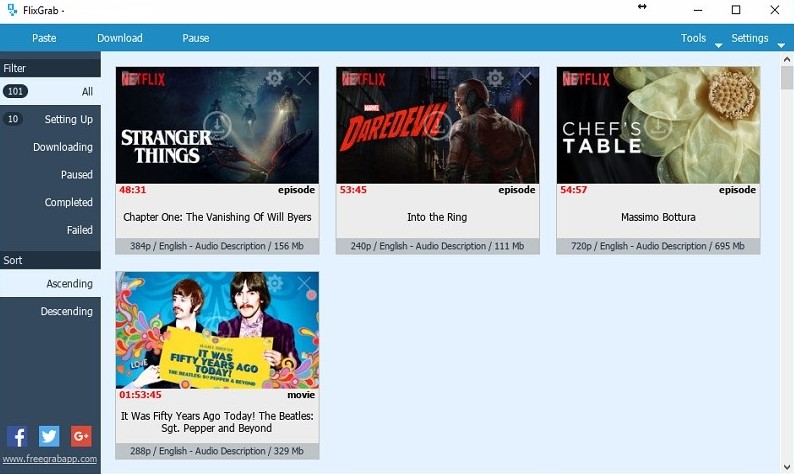This screenshot has width=794, height=474.
Task: Filter by Paused status
Action: [x=50, y=174]
